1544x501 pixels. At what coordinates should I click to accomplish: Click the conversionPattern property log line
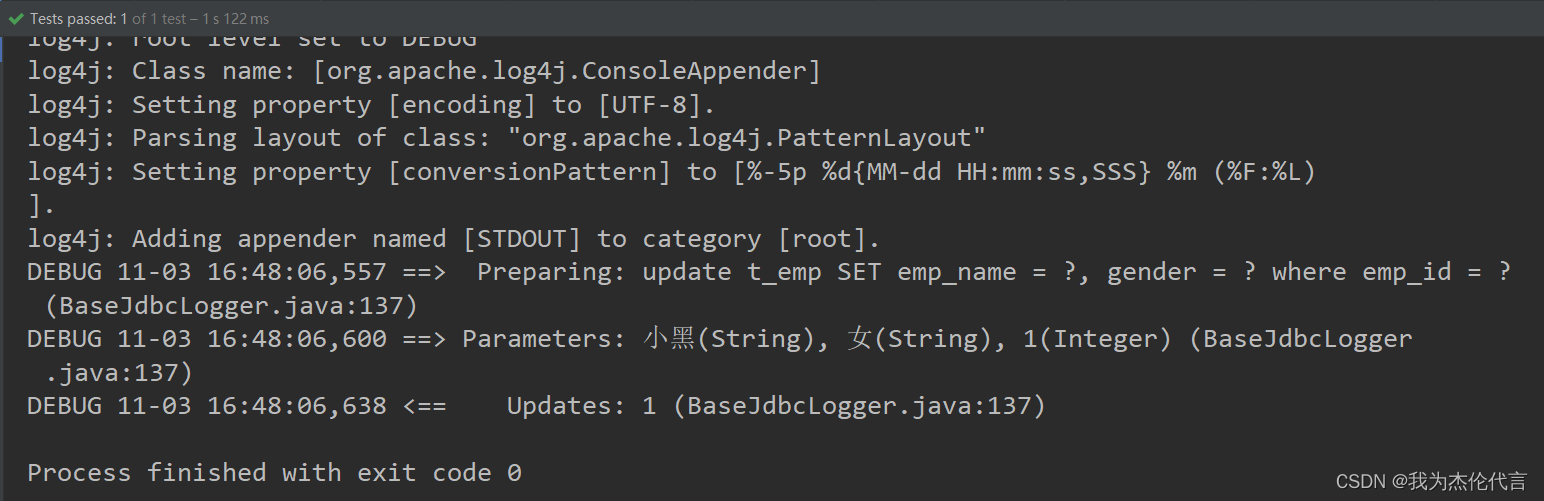tap(671, 172)
